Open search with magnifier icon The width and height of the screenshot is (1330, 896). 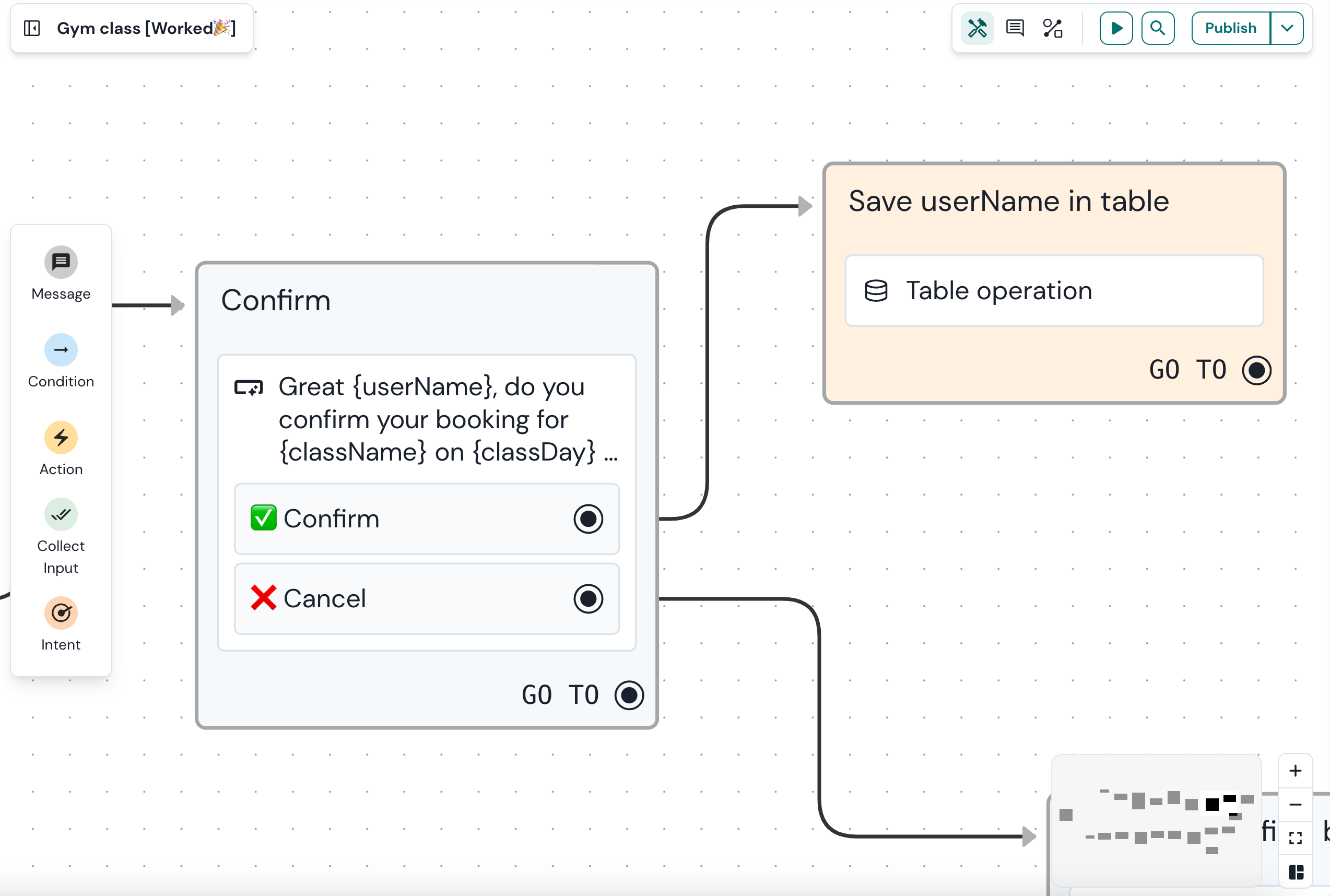[1158, 28]
